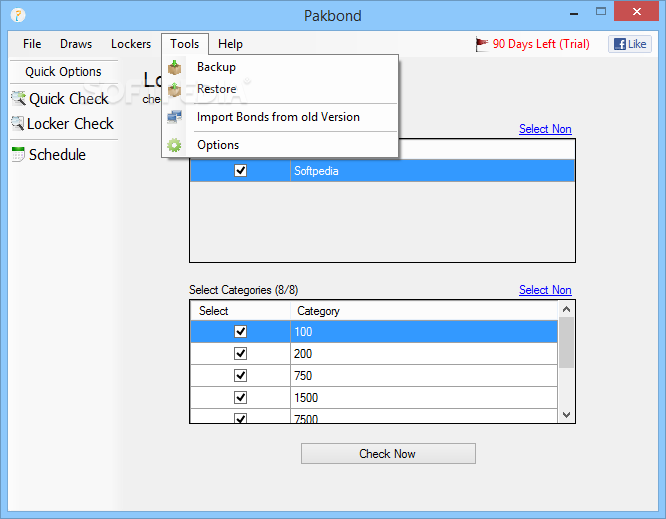Image resolution: width=666 pixels, height=519 pixels.
Task: Click the Quick Check magnifier icon
Action: (x=19, y=99)
